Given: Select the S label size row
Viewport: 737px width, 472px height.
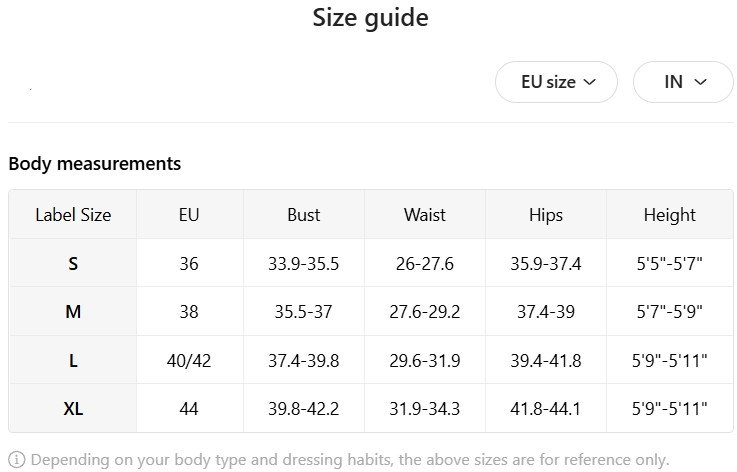Looking at the screenshot, I should [x=73, y=264].
